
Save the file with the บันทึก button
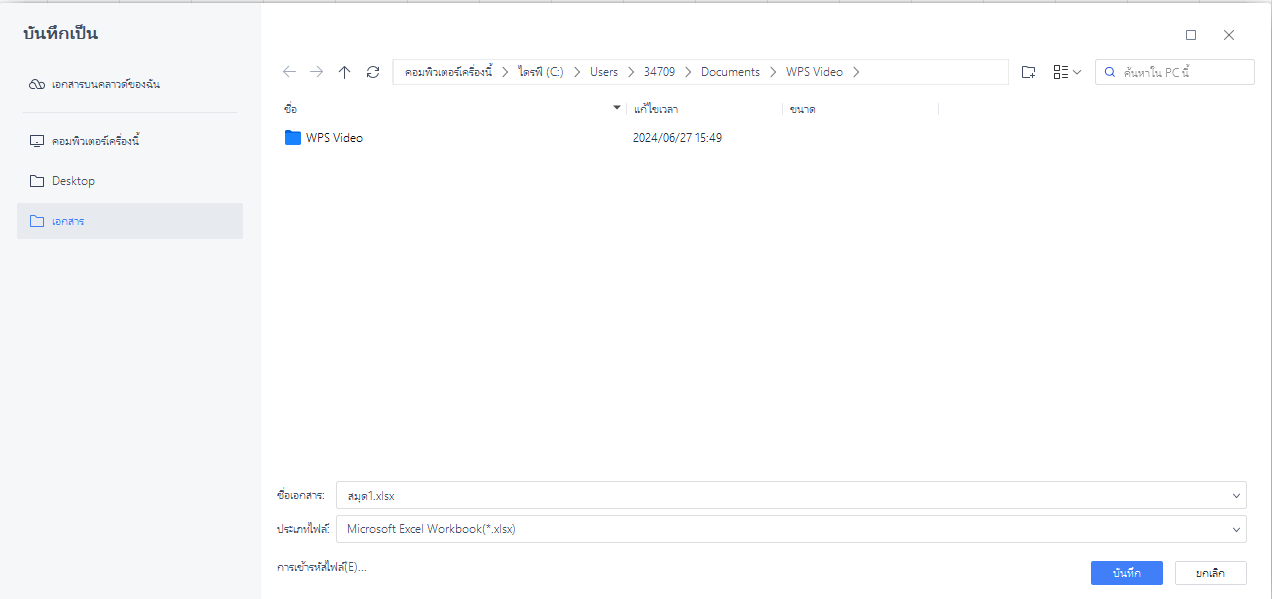pos(1126,572)
